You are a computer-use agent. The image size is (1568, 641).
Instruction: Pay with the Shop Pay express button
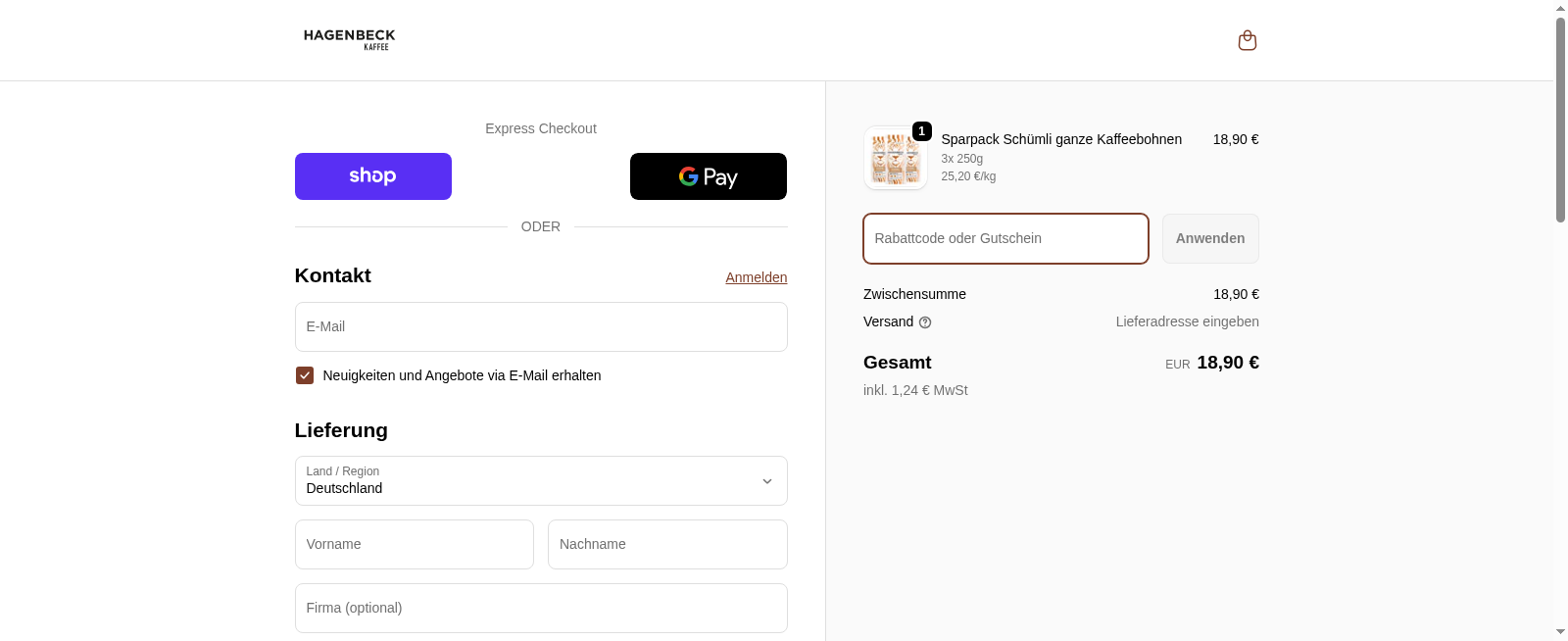coord(372,176)
